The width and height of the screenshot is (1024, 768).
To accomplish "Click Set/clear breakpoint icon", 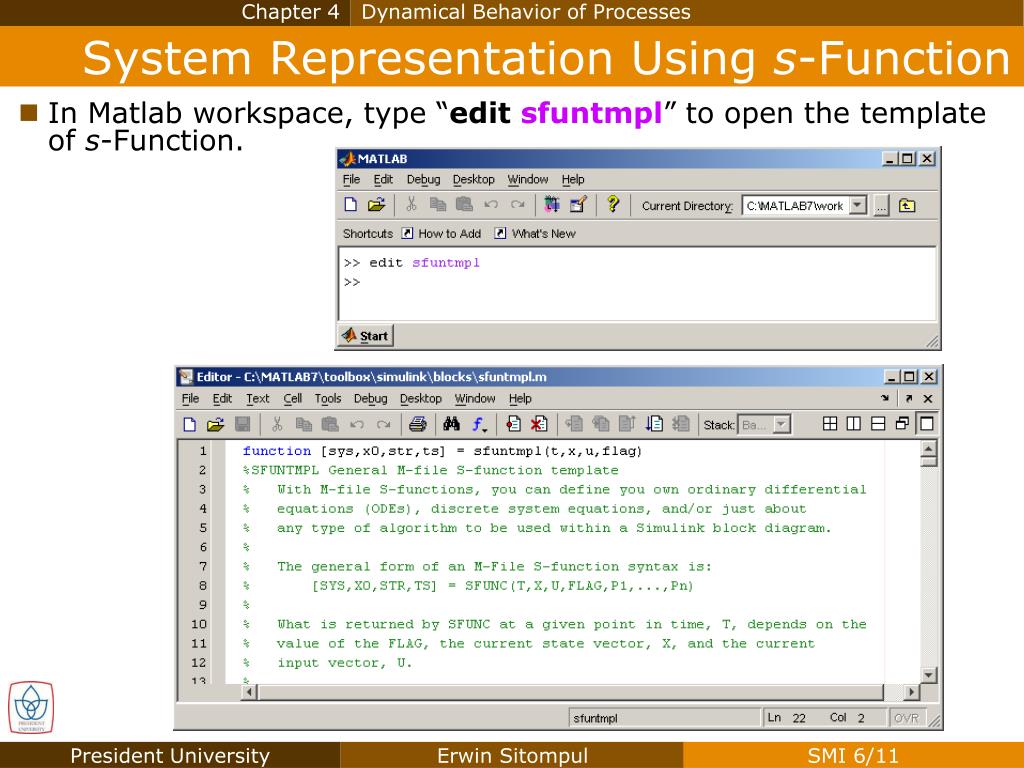I will pos(513,424).
